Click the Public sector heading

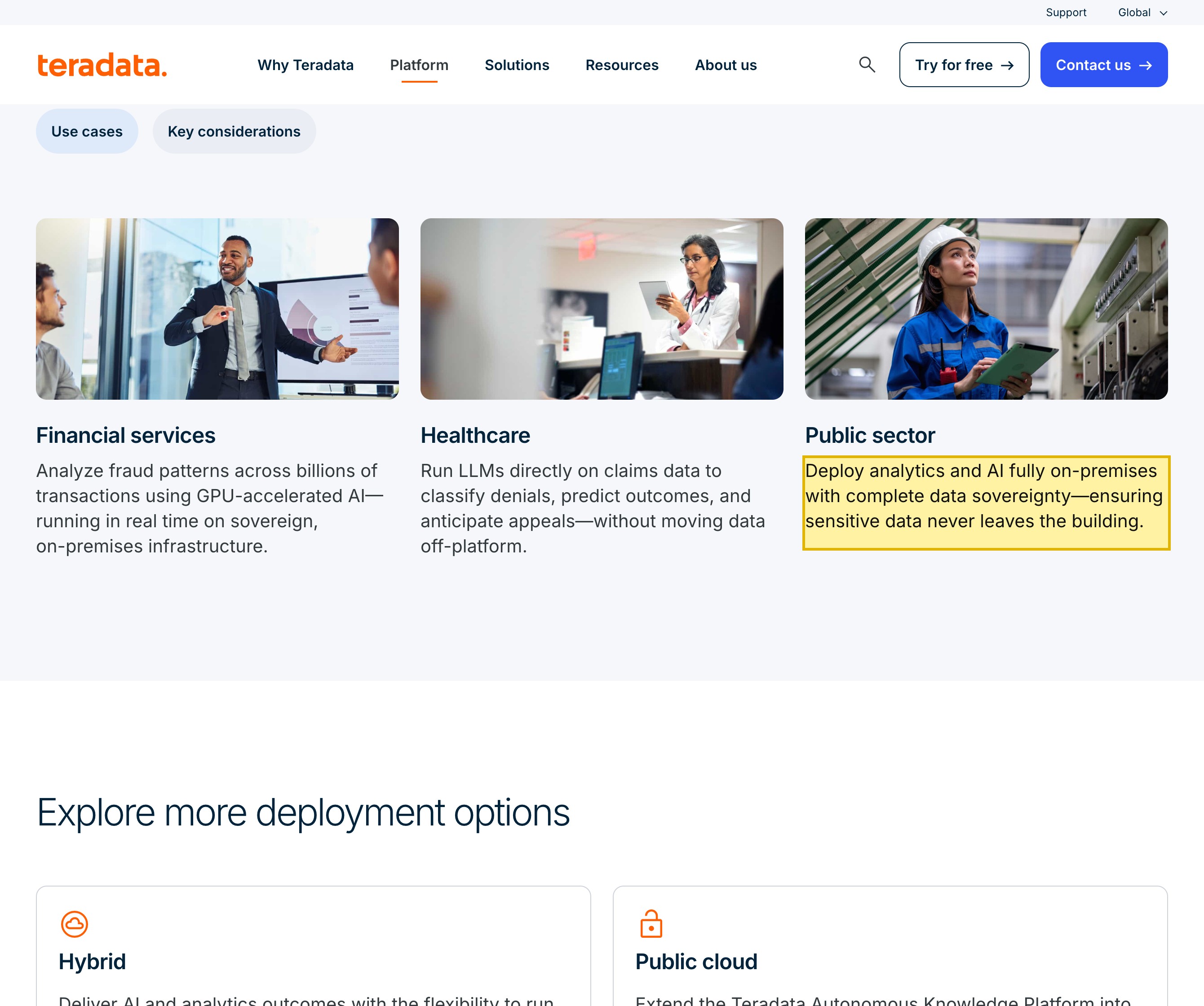(870, 436)
